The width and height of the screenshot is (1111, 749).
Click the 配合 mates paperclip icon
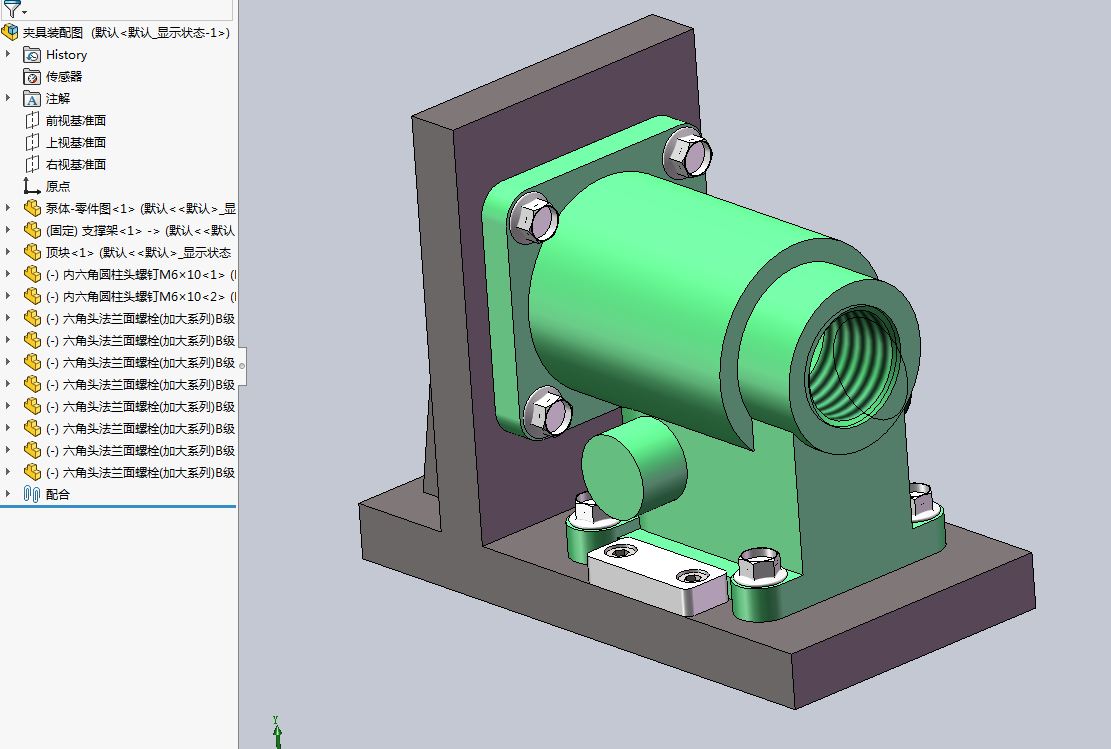coord(32,494)
